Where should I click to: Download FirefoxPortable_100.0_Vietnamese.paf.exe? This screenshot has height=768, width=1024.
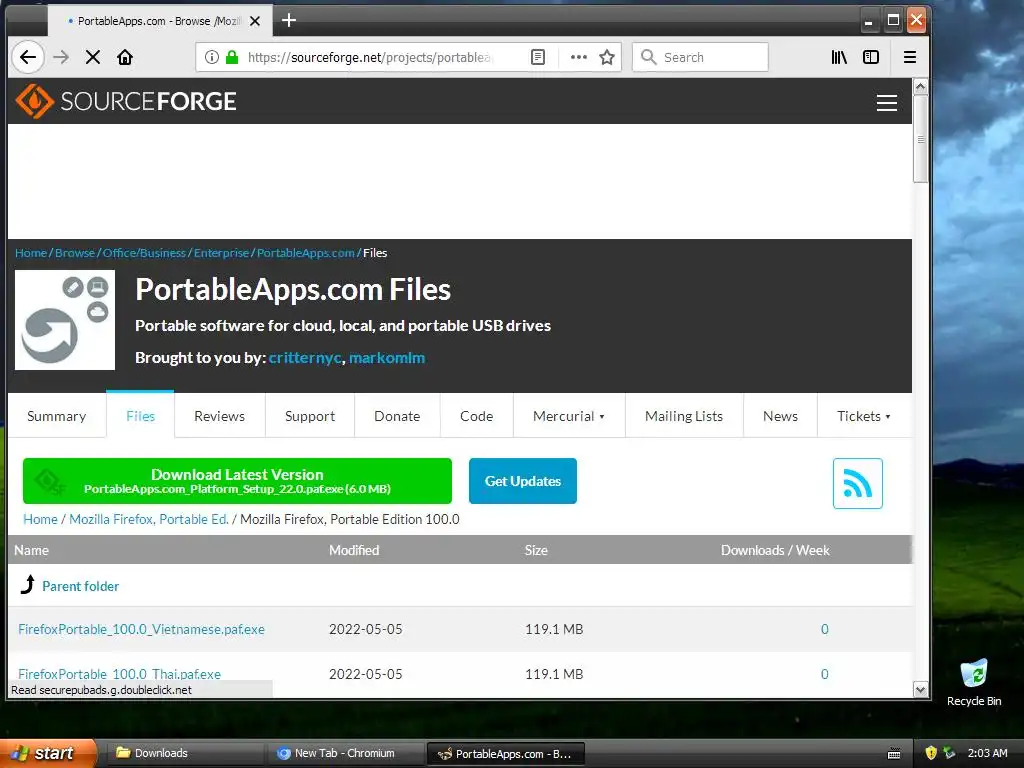tap(142, 630)
